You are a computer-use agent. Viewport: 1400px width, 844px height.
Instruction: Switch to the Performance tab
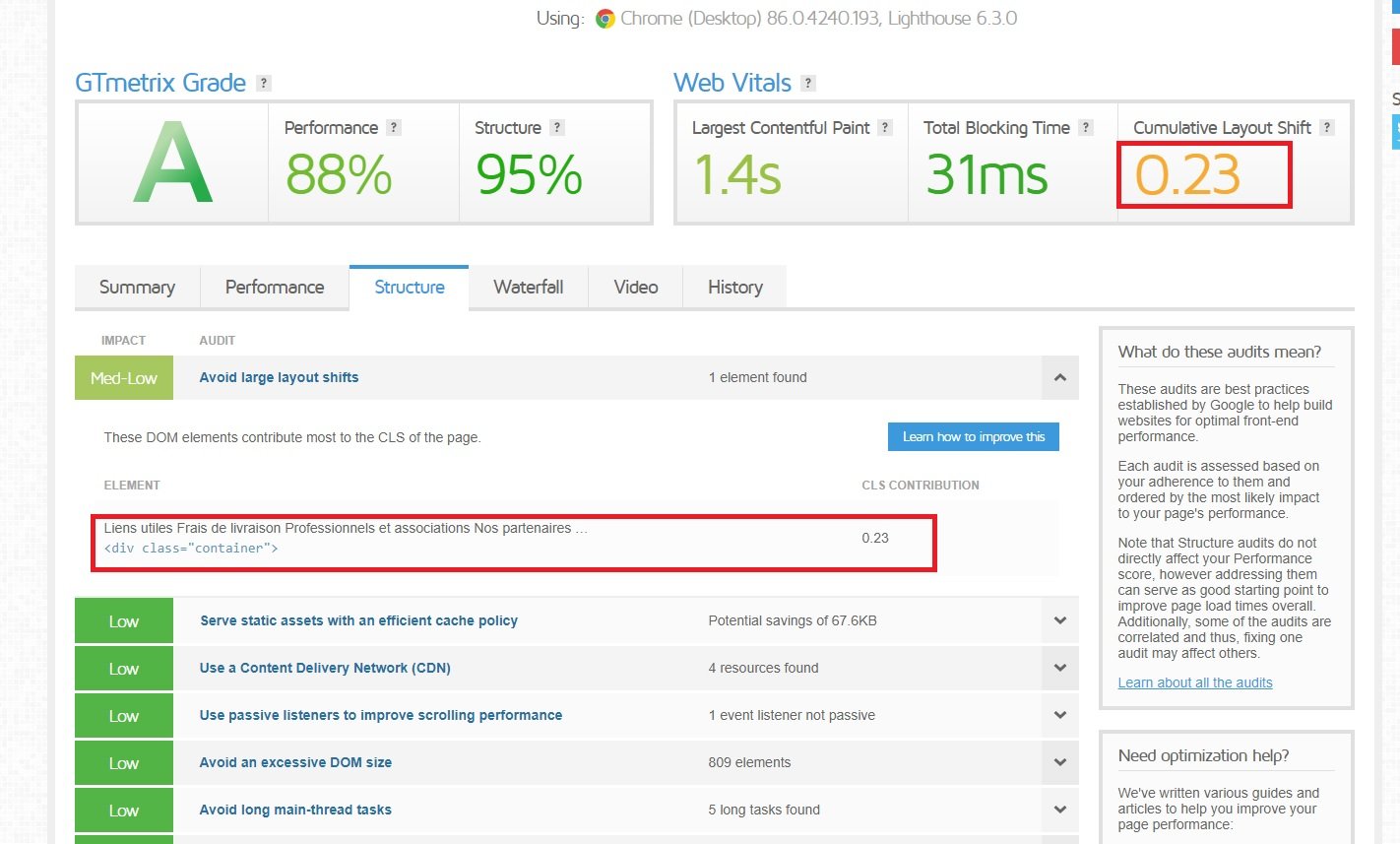275,287
